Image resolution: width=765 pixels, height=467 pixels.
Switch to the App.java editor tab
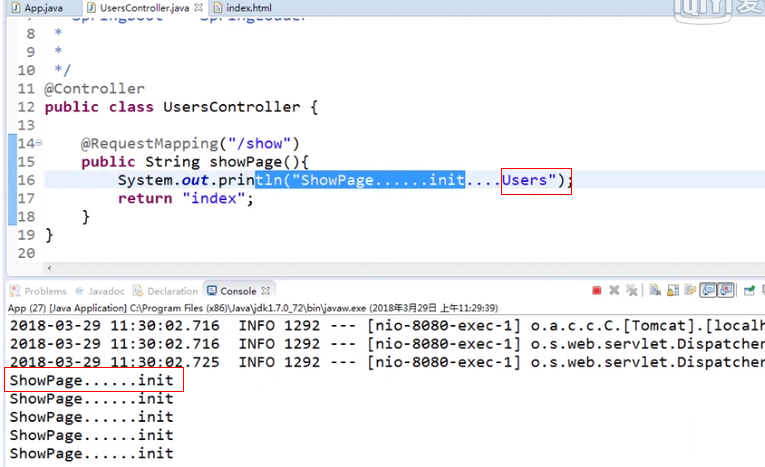pyautogui.click(x=38, y=8)
